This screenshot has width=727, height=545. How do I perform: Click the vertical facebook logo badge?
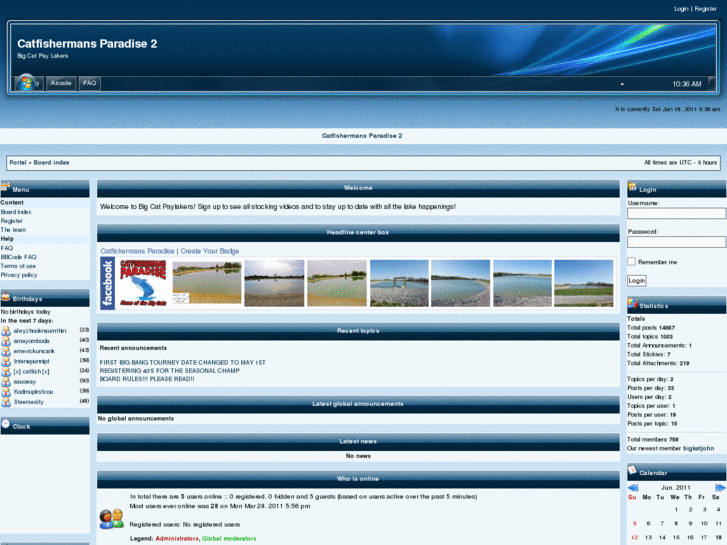(x=108, y=283)
